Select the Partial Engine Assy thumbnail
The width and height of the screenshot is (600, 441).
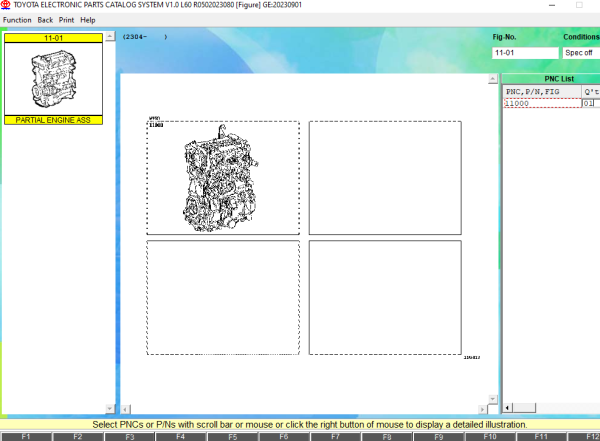pyautogui.click(x=54, y=79)
